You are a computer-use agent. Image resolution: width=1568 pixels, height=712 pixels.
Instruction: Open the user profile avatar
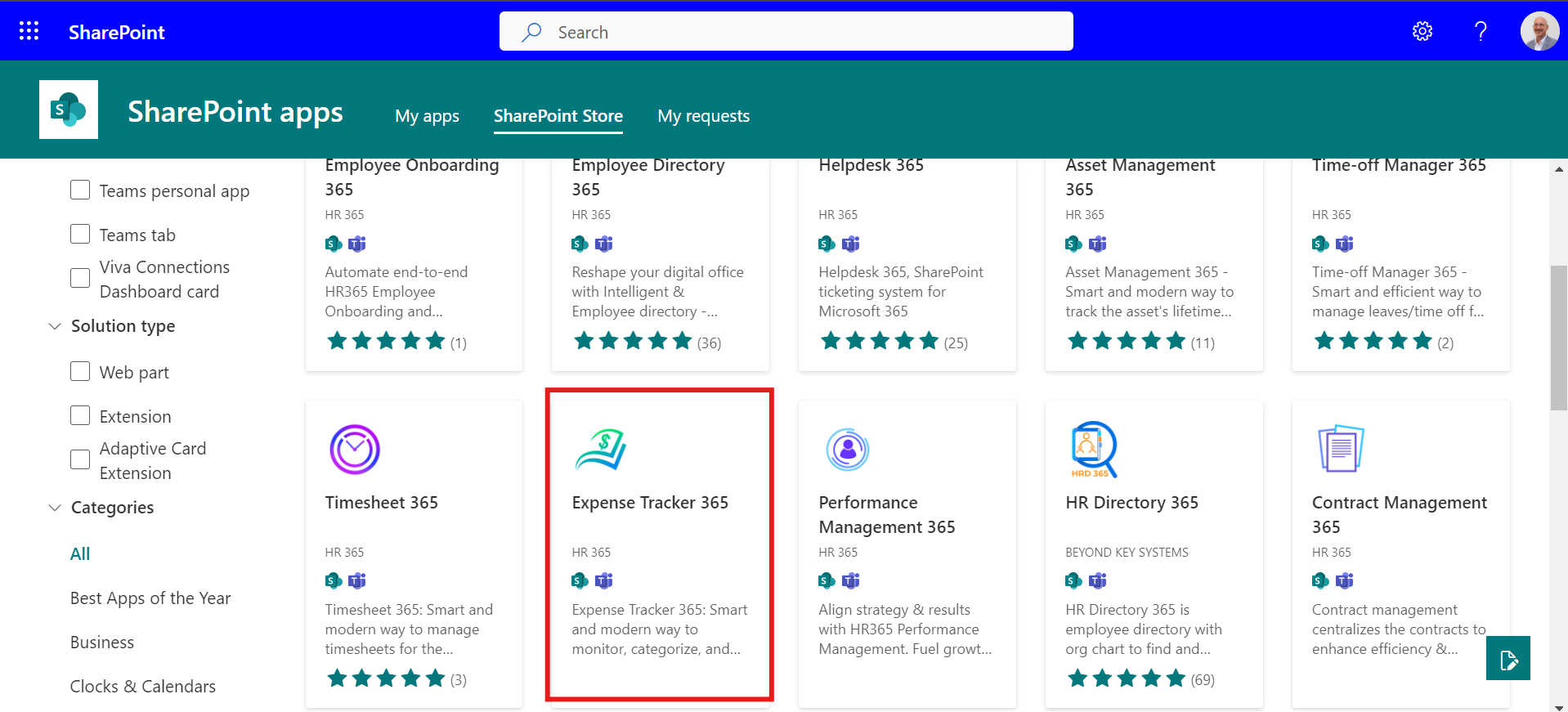coord(1539,31)
